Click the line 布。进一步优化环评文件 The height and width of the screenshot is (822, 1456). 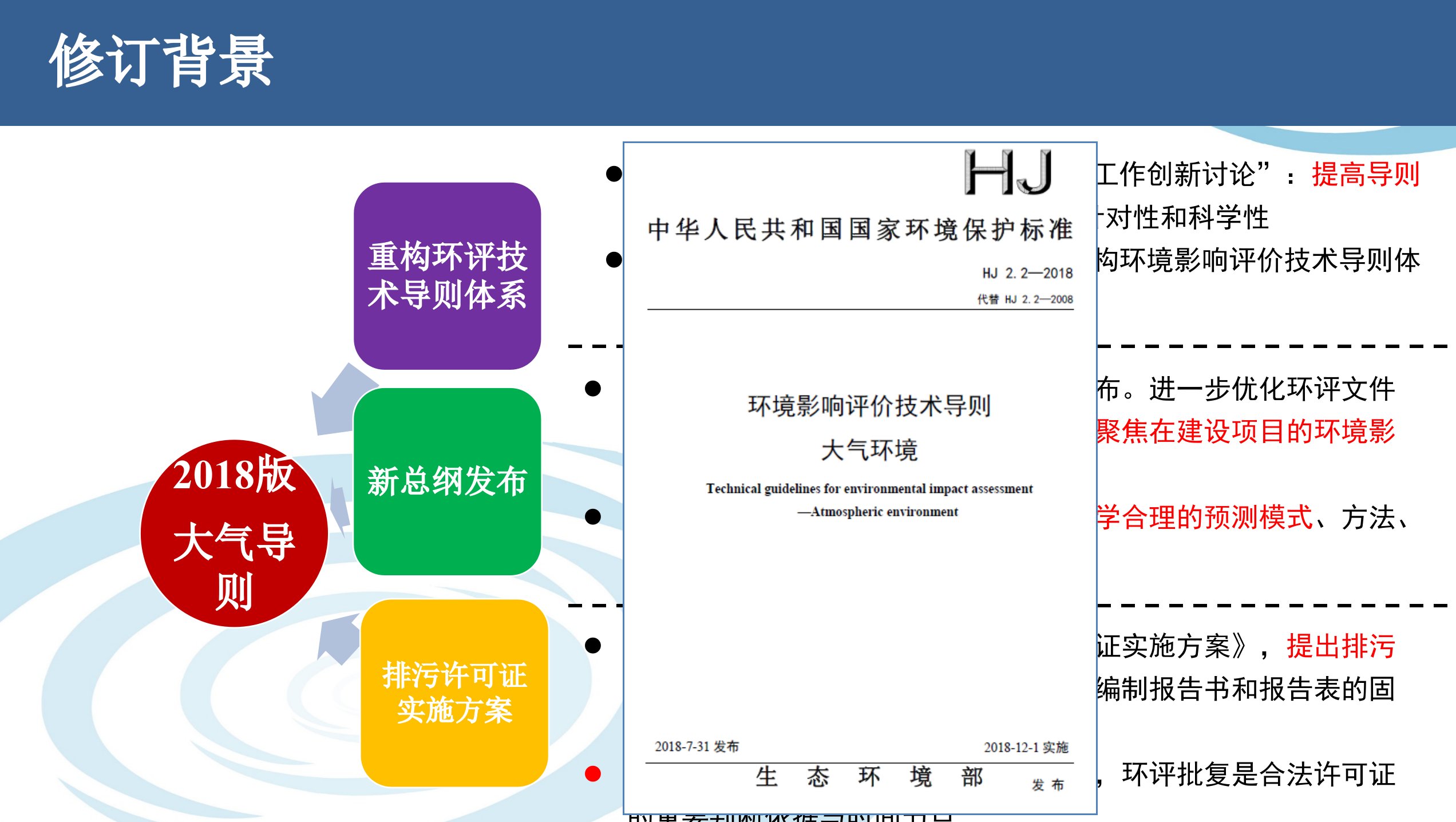pos(1246,389)
